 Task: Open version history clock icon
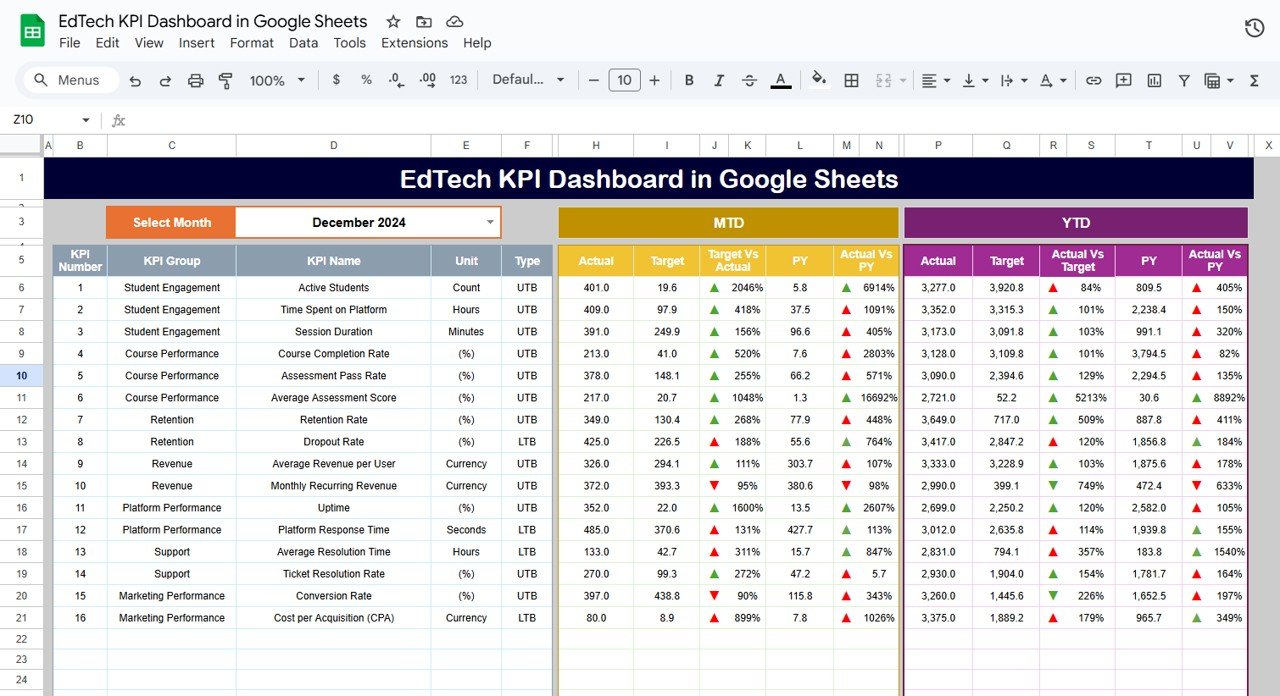1254,28
